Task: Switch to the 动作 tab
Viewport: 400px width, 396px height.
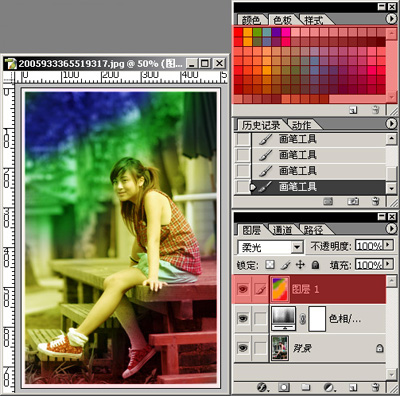Action: click(x=301, y=125)
